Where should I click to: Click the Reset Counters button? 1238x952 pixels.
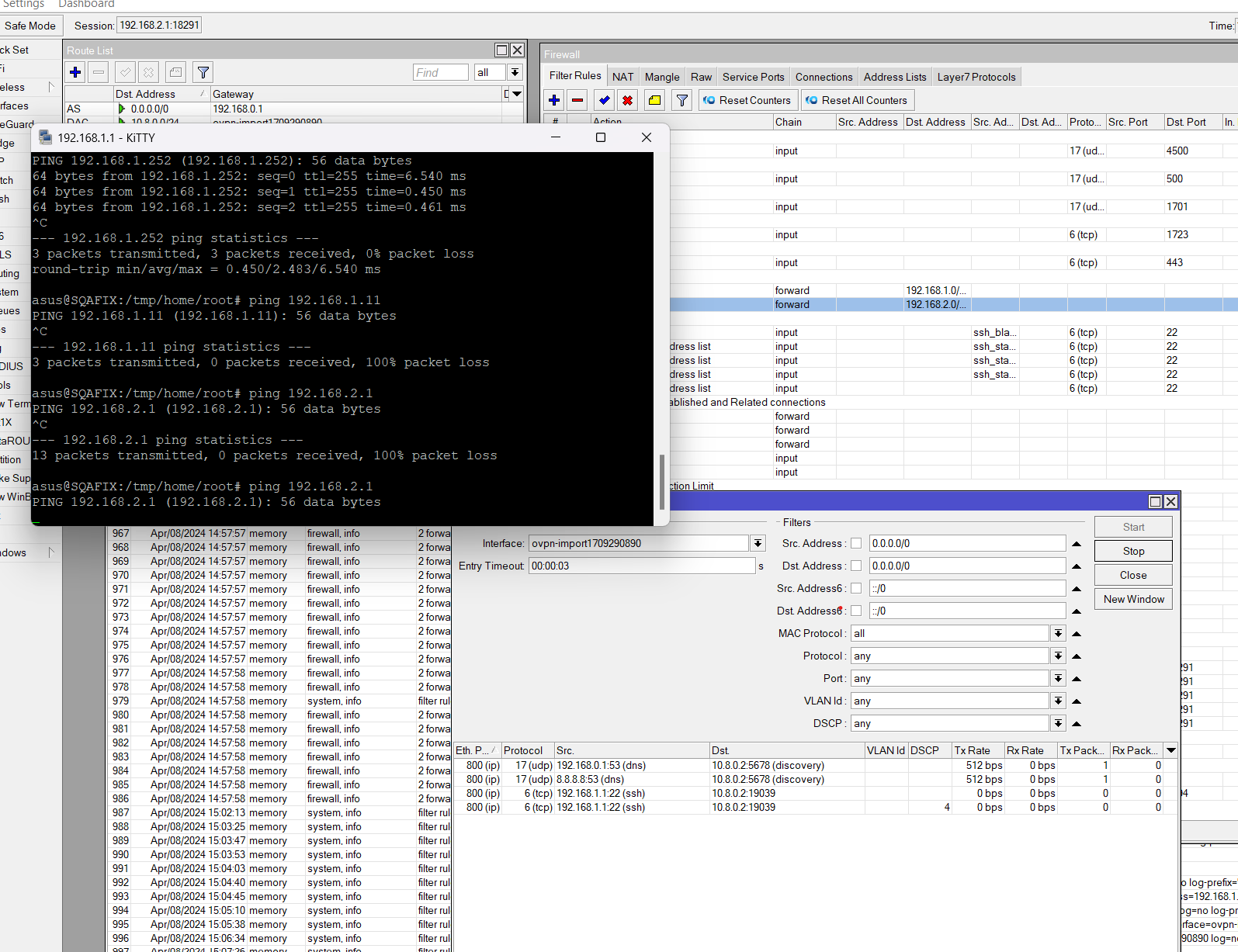coord(747,100)
